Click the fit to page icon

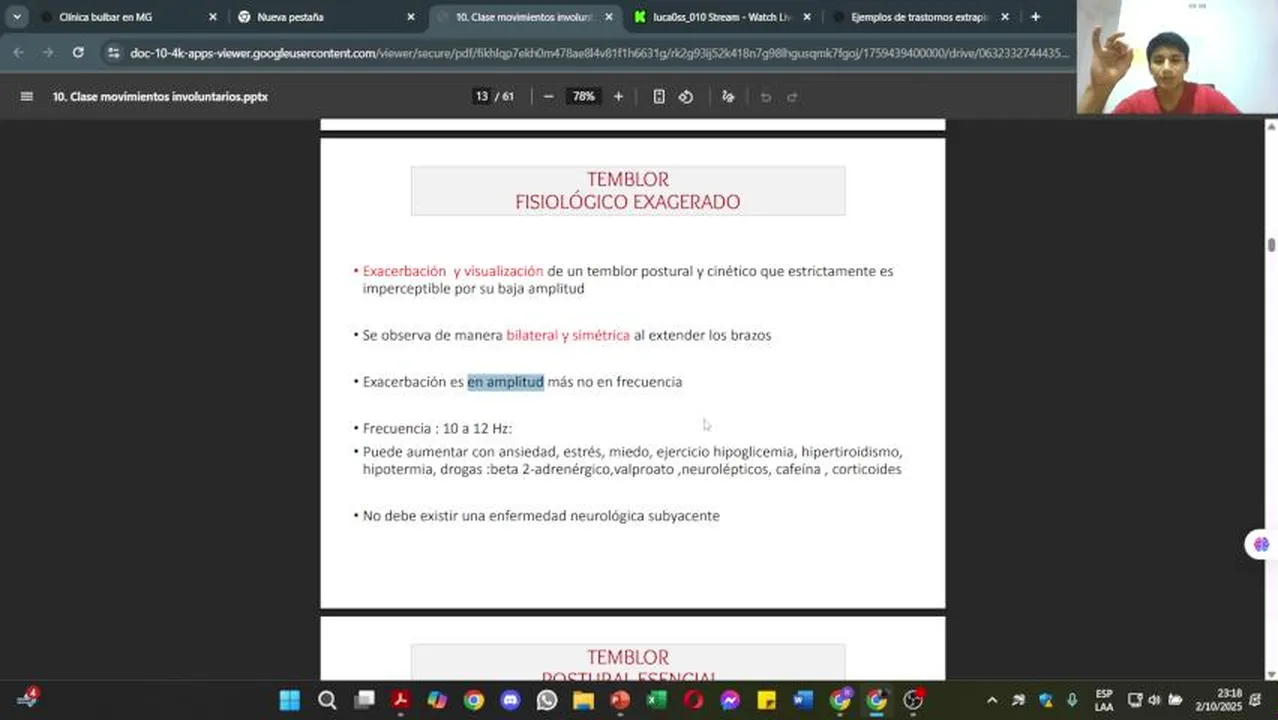pyautogui.click(x=659, y=97)
